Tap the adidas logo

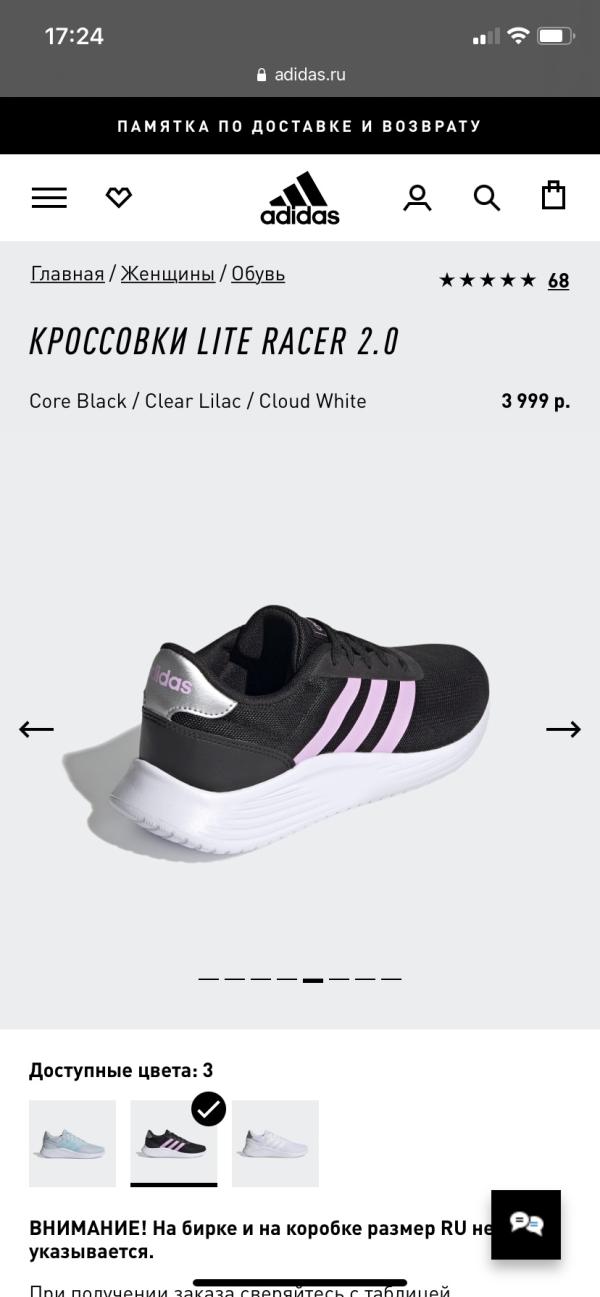tap(300, 198)
